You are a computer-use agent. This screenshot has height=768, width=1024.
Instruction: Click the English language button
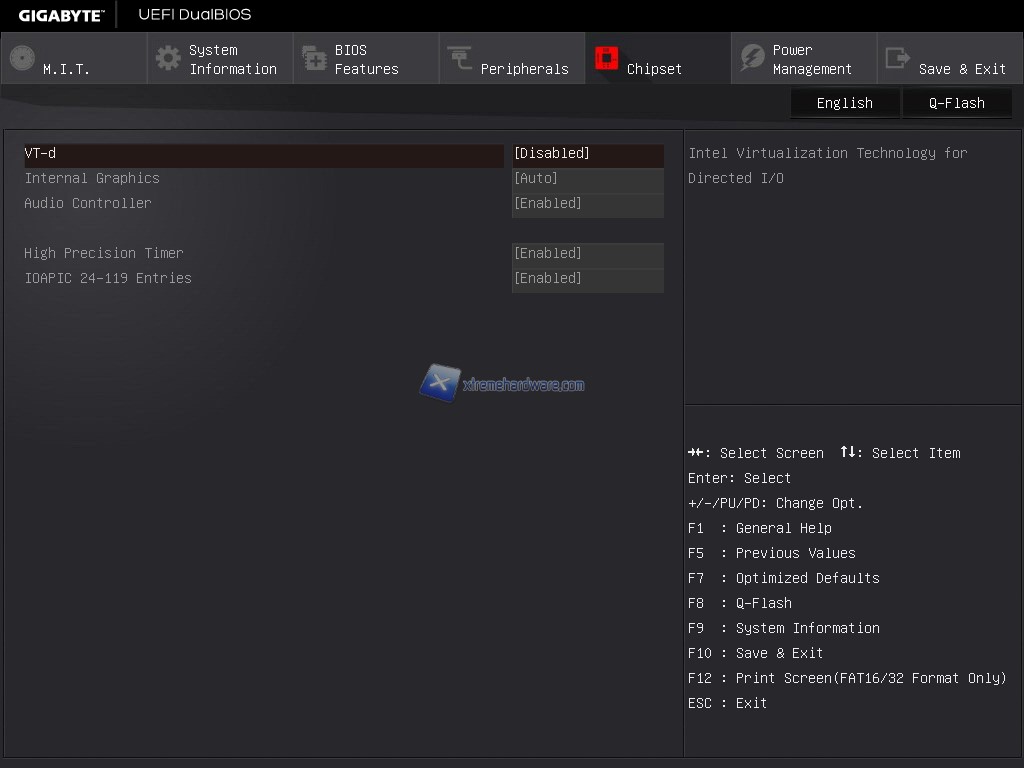point(844,103)
